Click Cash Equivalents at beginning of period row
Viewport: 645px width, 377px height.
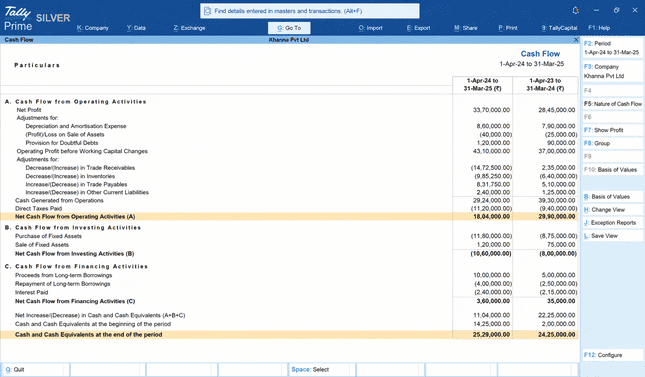coord(289,324)
